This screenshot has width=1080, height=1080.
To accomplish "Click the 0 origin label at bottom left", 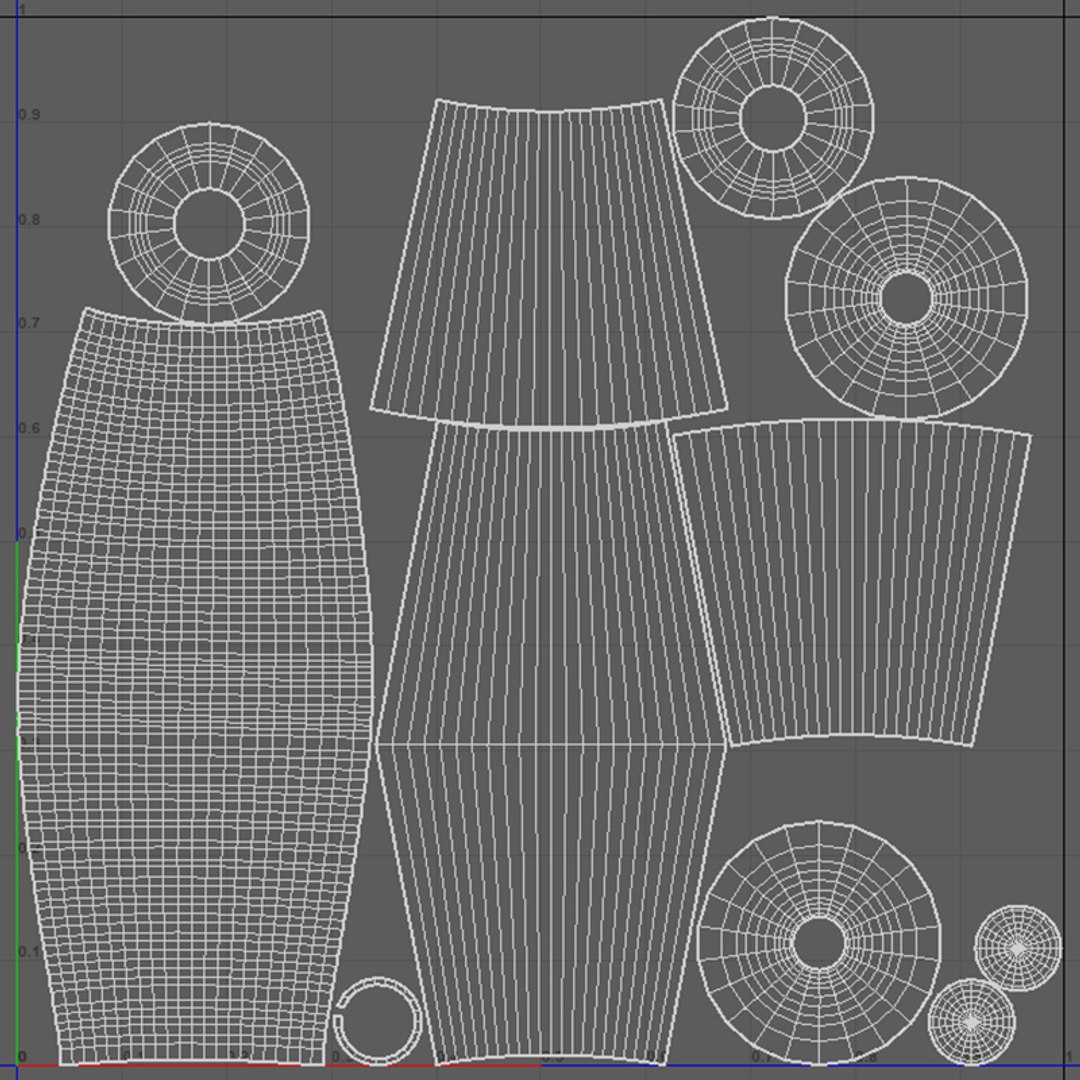I will point(23,1057).
